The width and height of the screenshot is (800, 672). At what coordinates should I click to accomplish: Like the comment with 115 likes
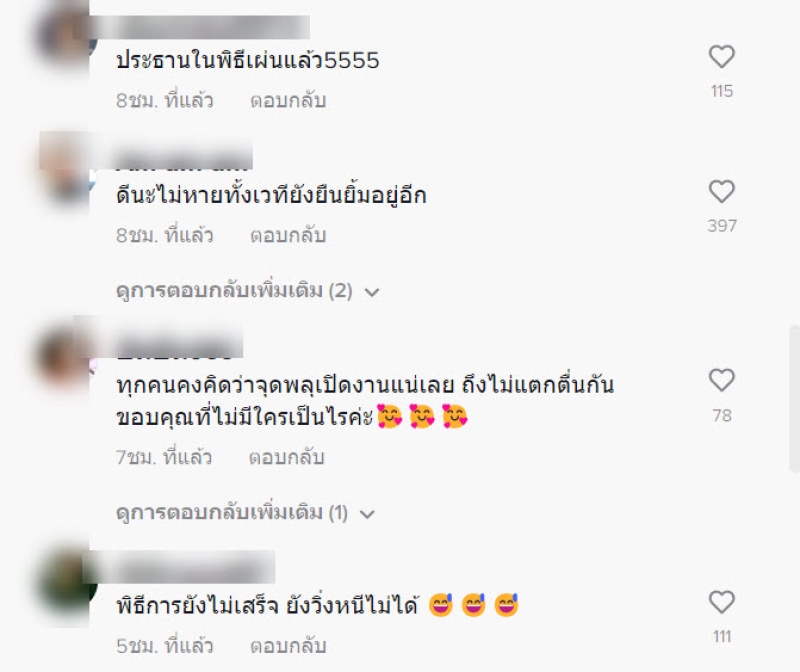(721, 57)
